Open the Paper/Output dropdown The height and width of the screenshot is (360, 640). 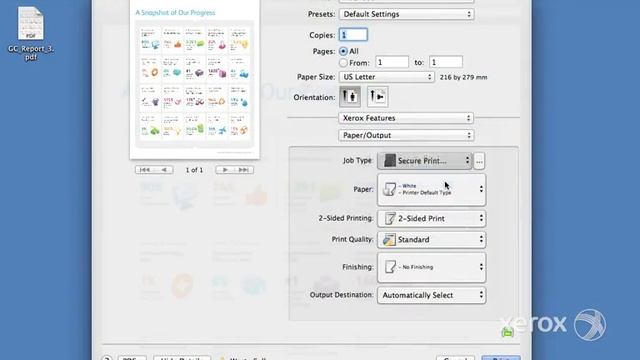(406, 135)
